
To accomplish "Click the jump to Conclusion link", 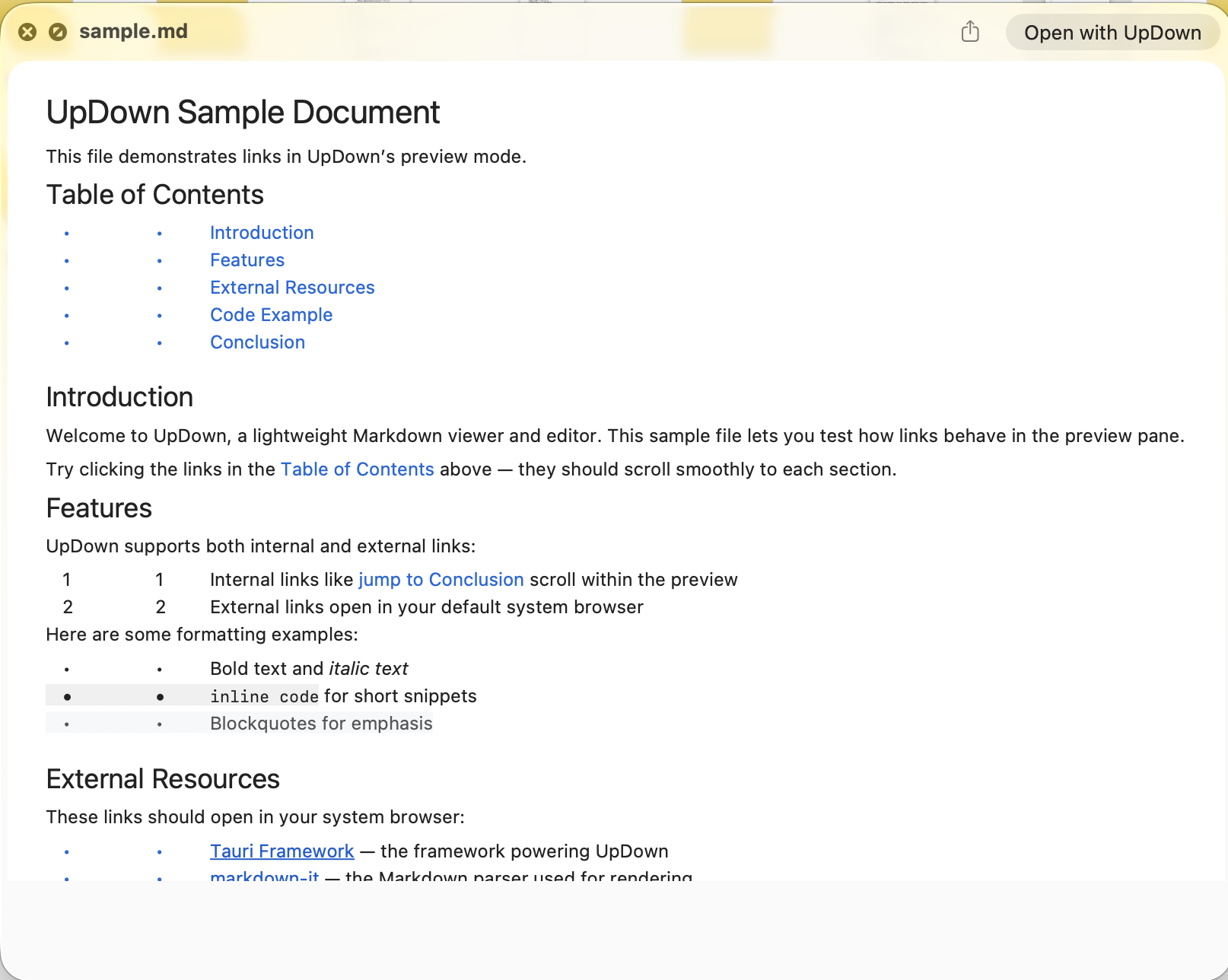I will click(441, 580).
